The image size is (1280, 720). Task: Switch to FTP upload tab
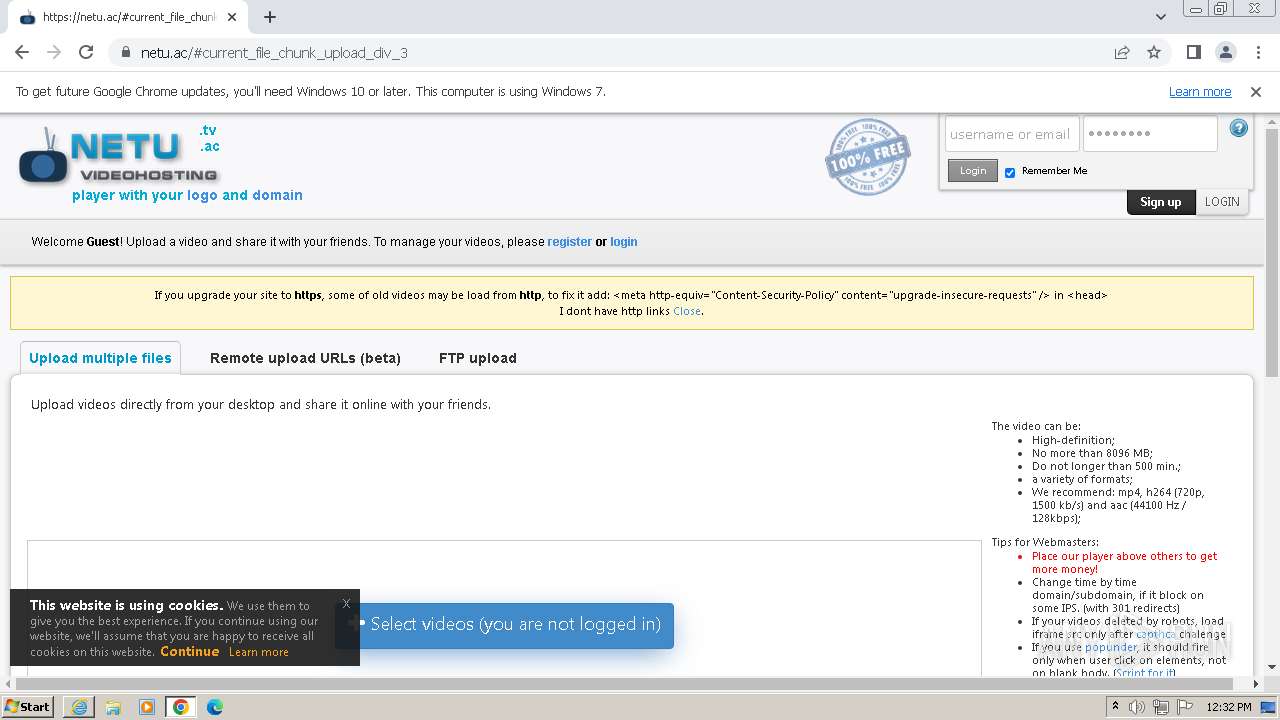pos(478,358)
